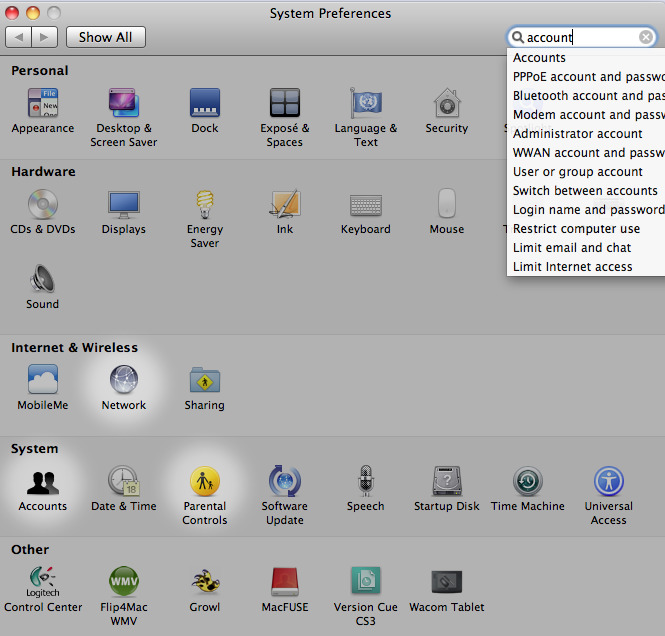
Task: Select 'PPPoE account and password' suggestion
Action: [x=586, y=77]
